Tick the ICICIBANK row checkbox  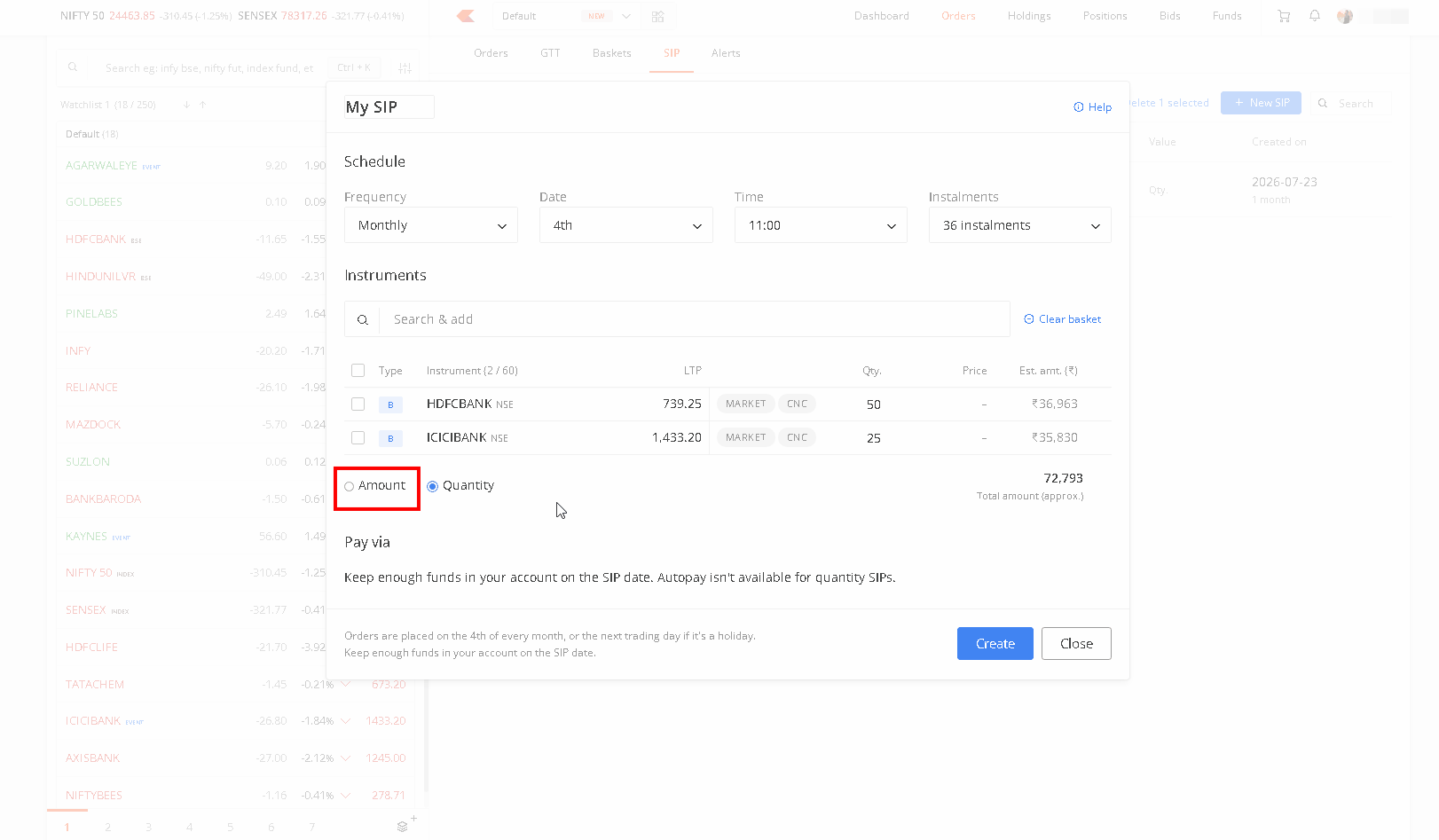point(358,437)
